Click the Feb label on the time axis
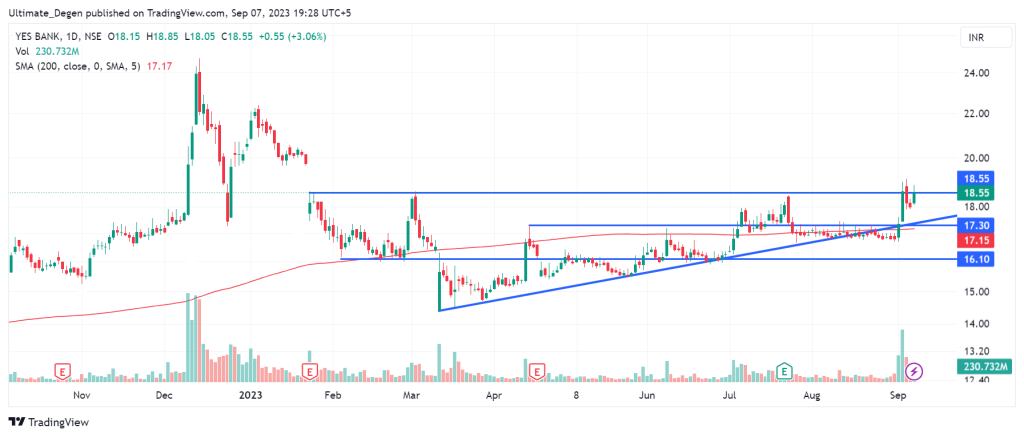The width and height of the screenshot is (1024, 437). coord(333,395)
